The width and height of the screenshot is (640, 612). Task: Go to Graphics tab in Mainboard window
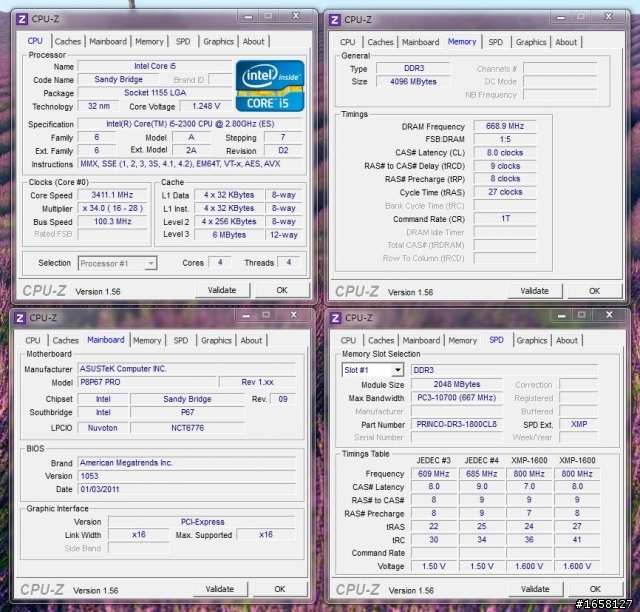pos(216,340)
